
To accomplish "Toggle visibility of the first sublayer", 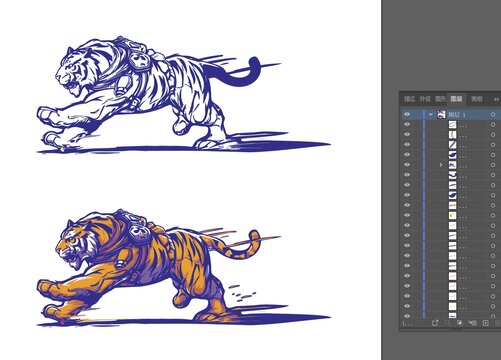I will tap(407, 124).
